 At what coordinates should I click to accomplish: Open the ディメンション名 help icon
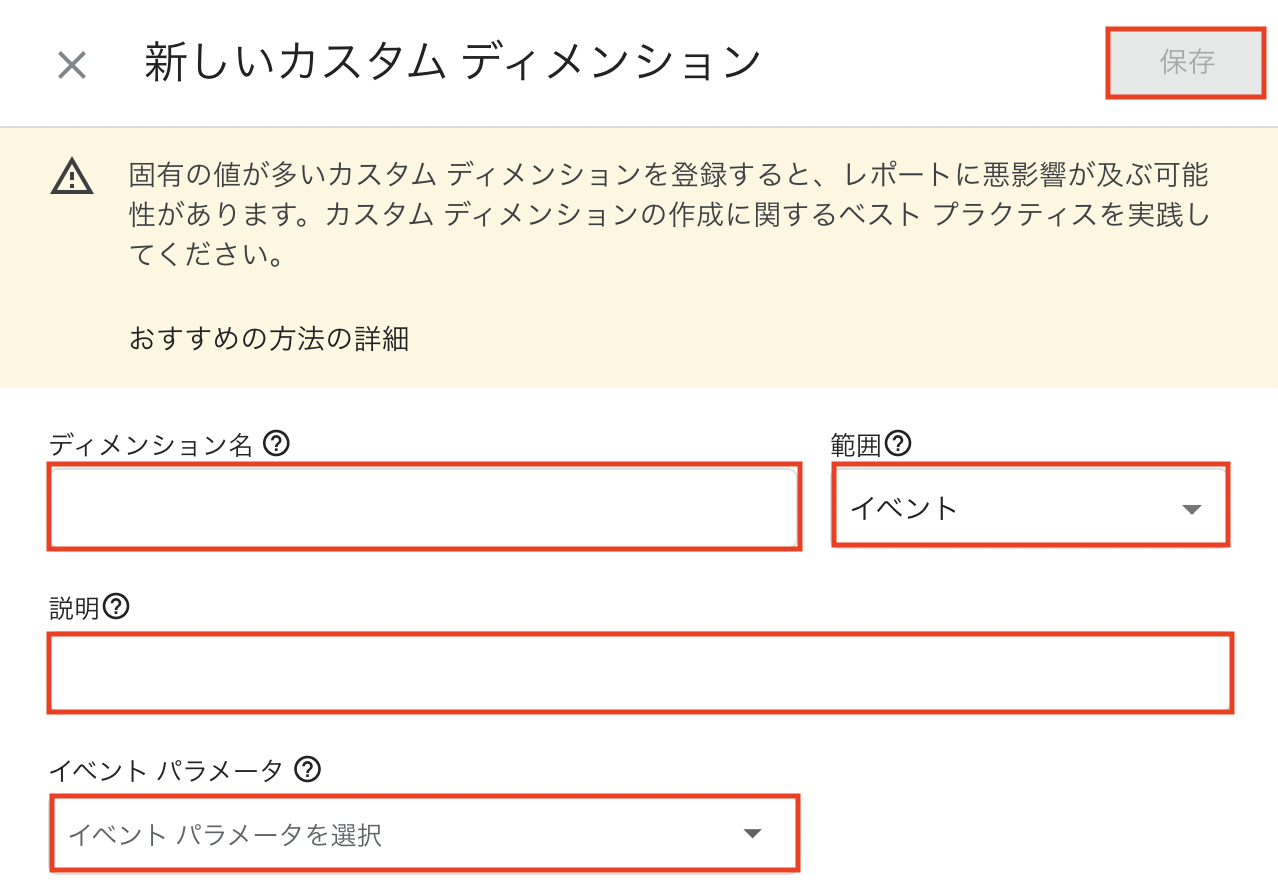(274, 444)
